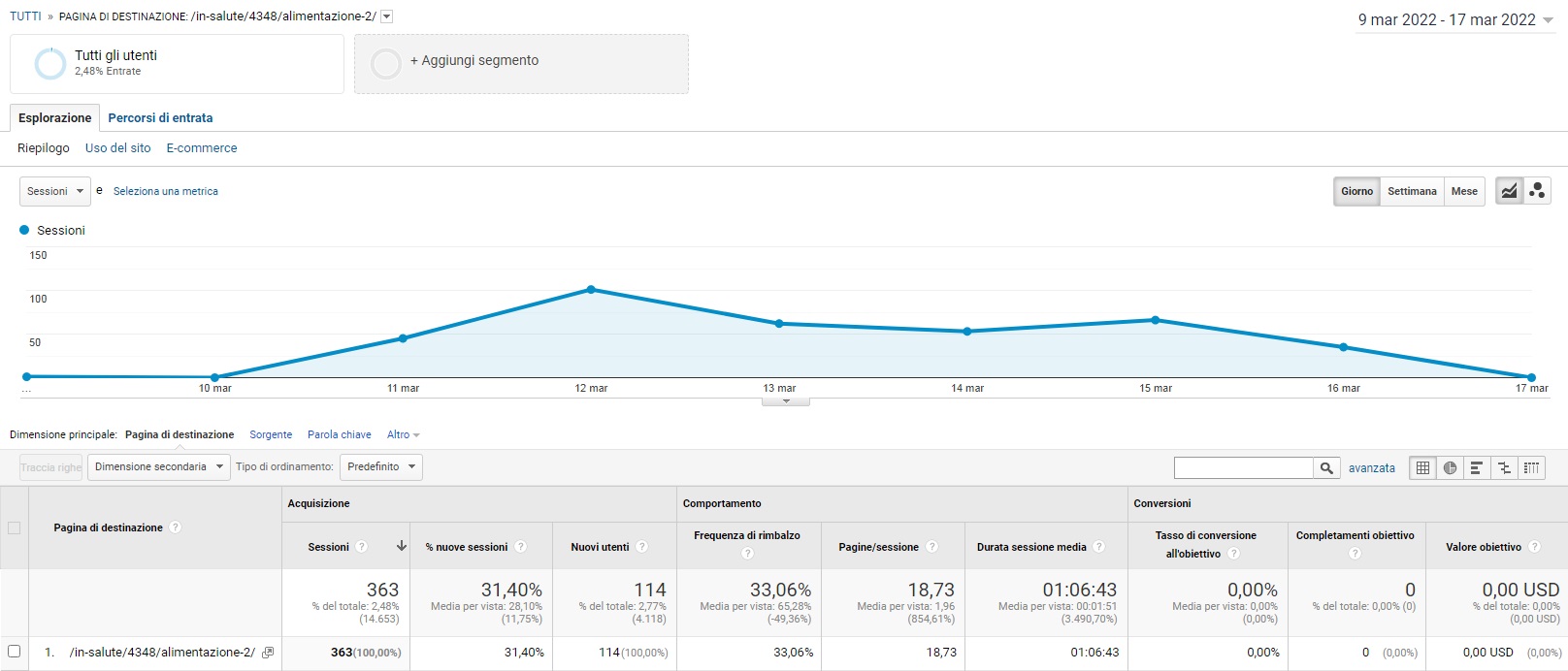
Task: Toggle the select-all checkbox in table header
Action: [x=14, y=527]
